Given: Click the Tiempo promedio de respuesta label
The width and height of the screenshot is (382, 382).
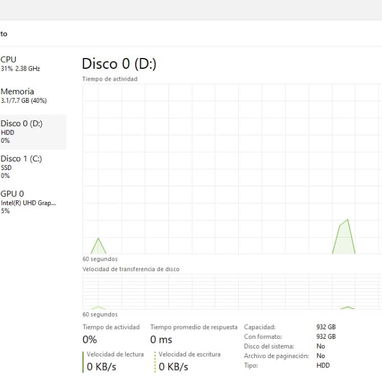Looking at the screenshot, I should click(194, 327).
